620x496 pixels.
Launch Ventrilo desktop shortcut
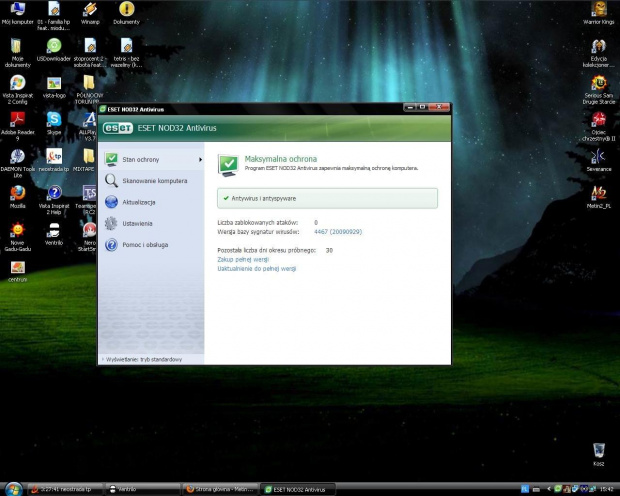(x=54, y=234)
